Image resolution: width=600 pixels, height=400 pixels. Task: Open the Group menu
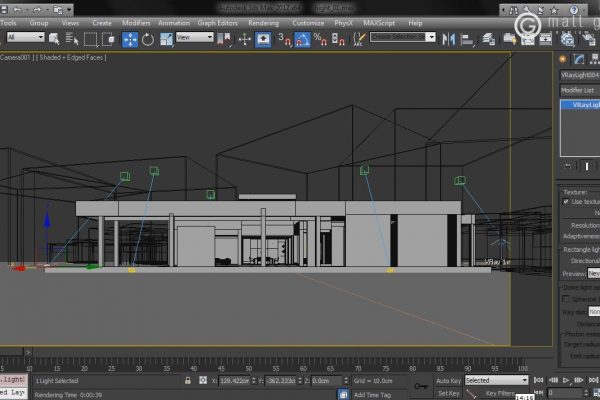point(39,23)
